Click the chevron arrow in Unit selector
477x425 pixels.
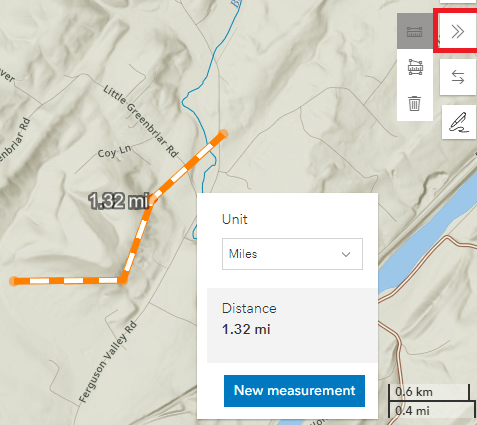[x=346, y=254]
